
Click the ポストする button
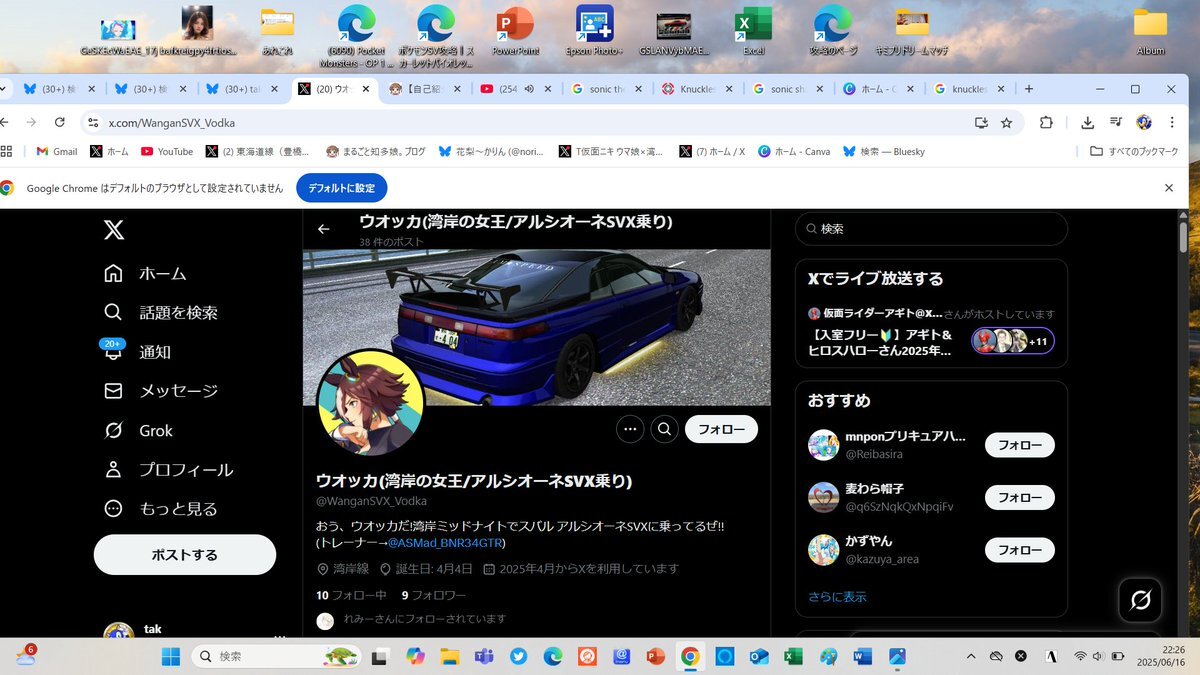[x=185, y=554]
